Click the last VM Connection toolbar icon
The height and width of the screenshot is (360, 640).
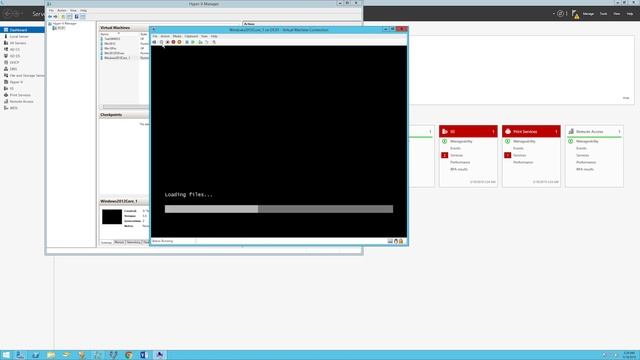(x=214, y=42)
